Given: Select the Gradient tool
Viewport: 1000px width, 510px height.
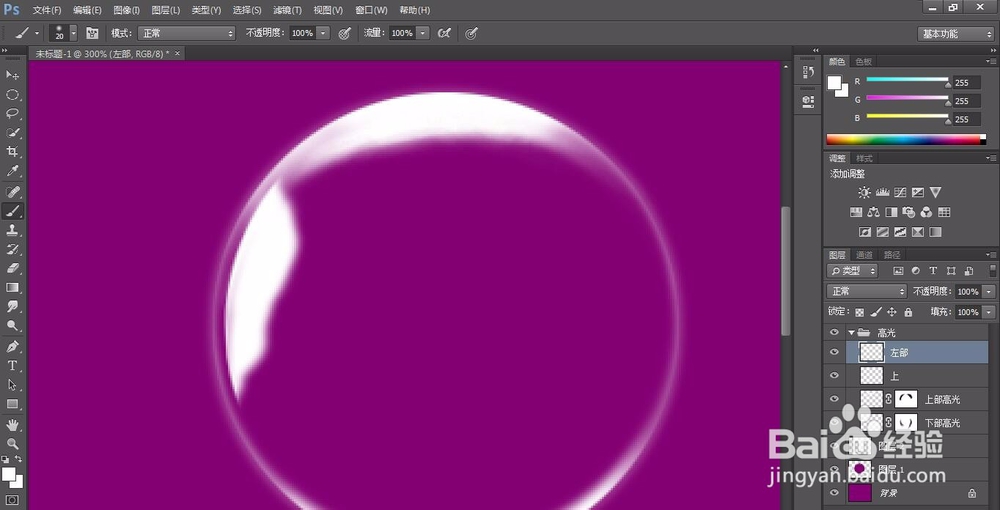Looking at the screenshot, I should 12,288.
